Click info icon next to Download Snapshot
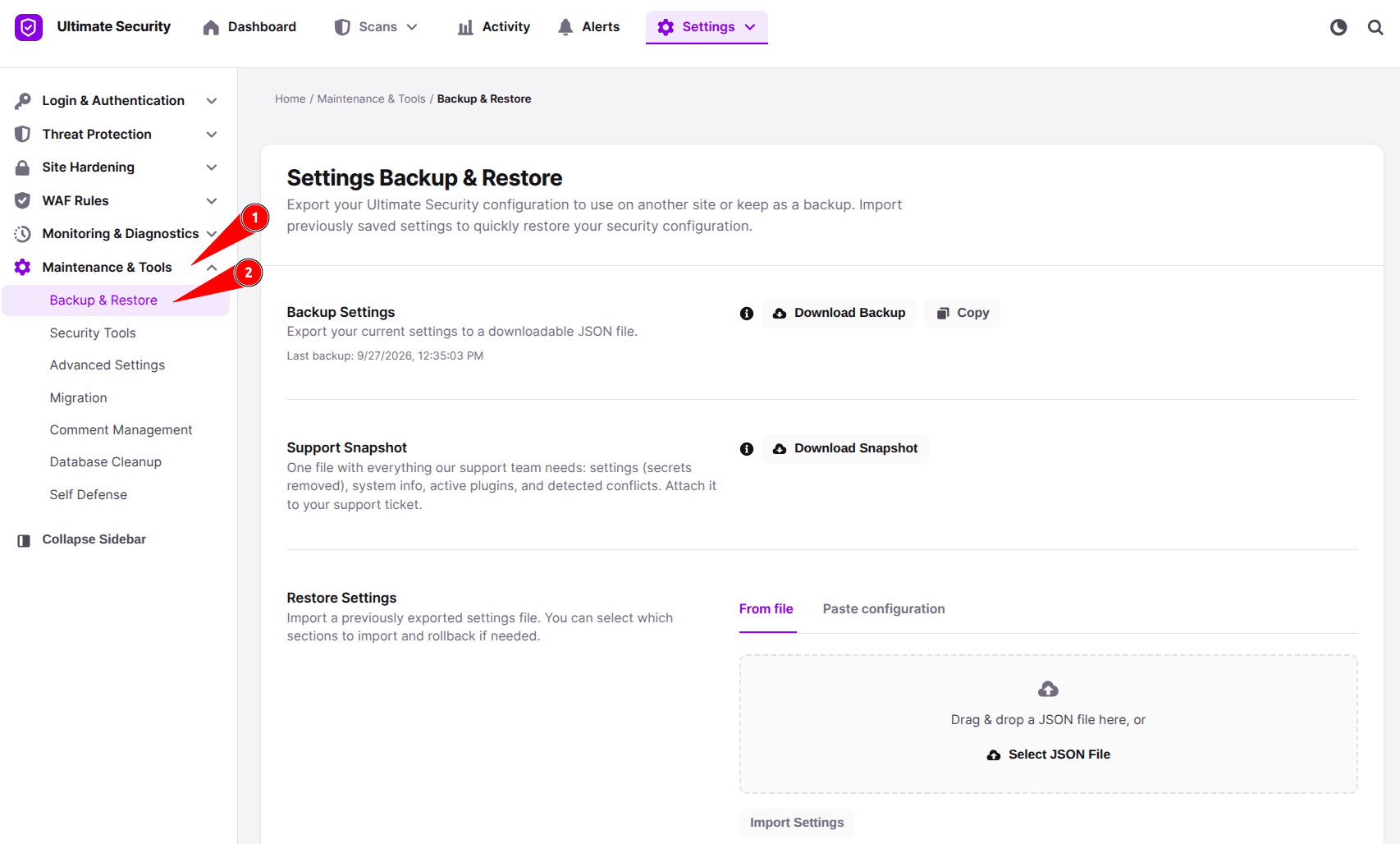Viewport: 1400px width, 844px height. (x=747, y=449)
